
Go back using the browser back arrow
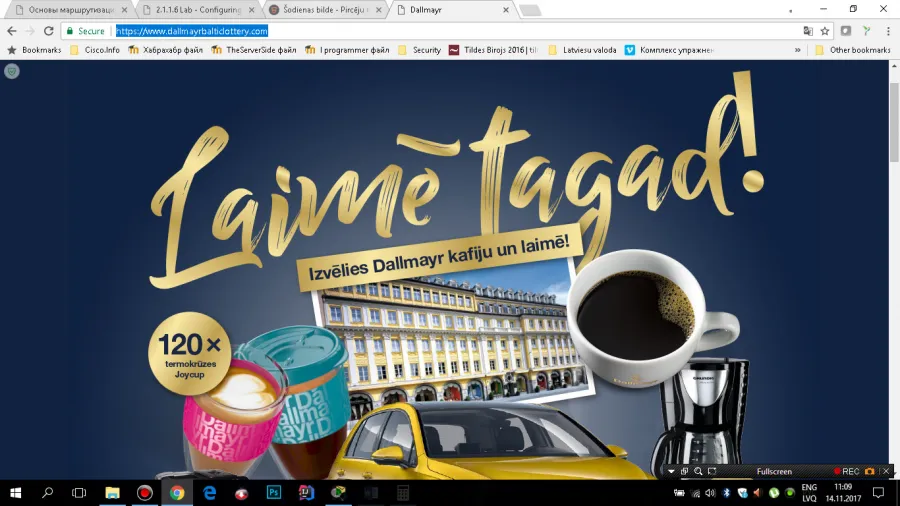pyautogui.click(x=11, y=31)
